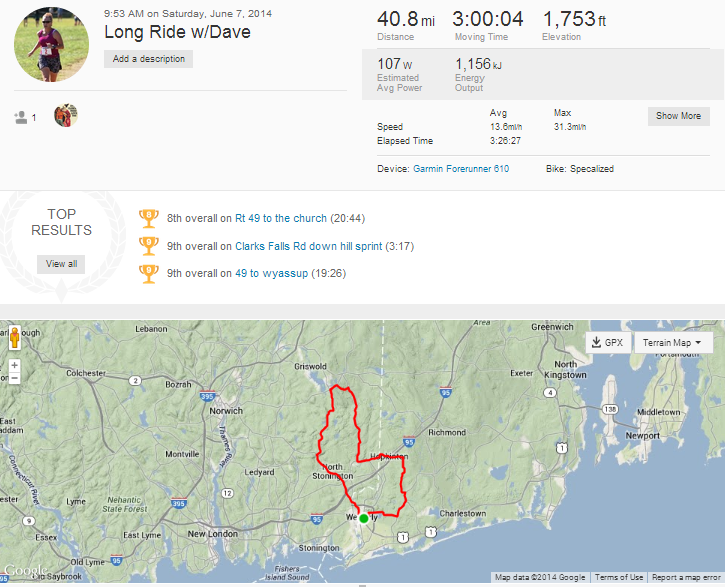The height and width of the screenshot is (587, 725).
Task: Click the Clarks Falls Rd trophy icon
Action: (x=150, y=245)
